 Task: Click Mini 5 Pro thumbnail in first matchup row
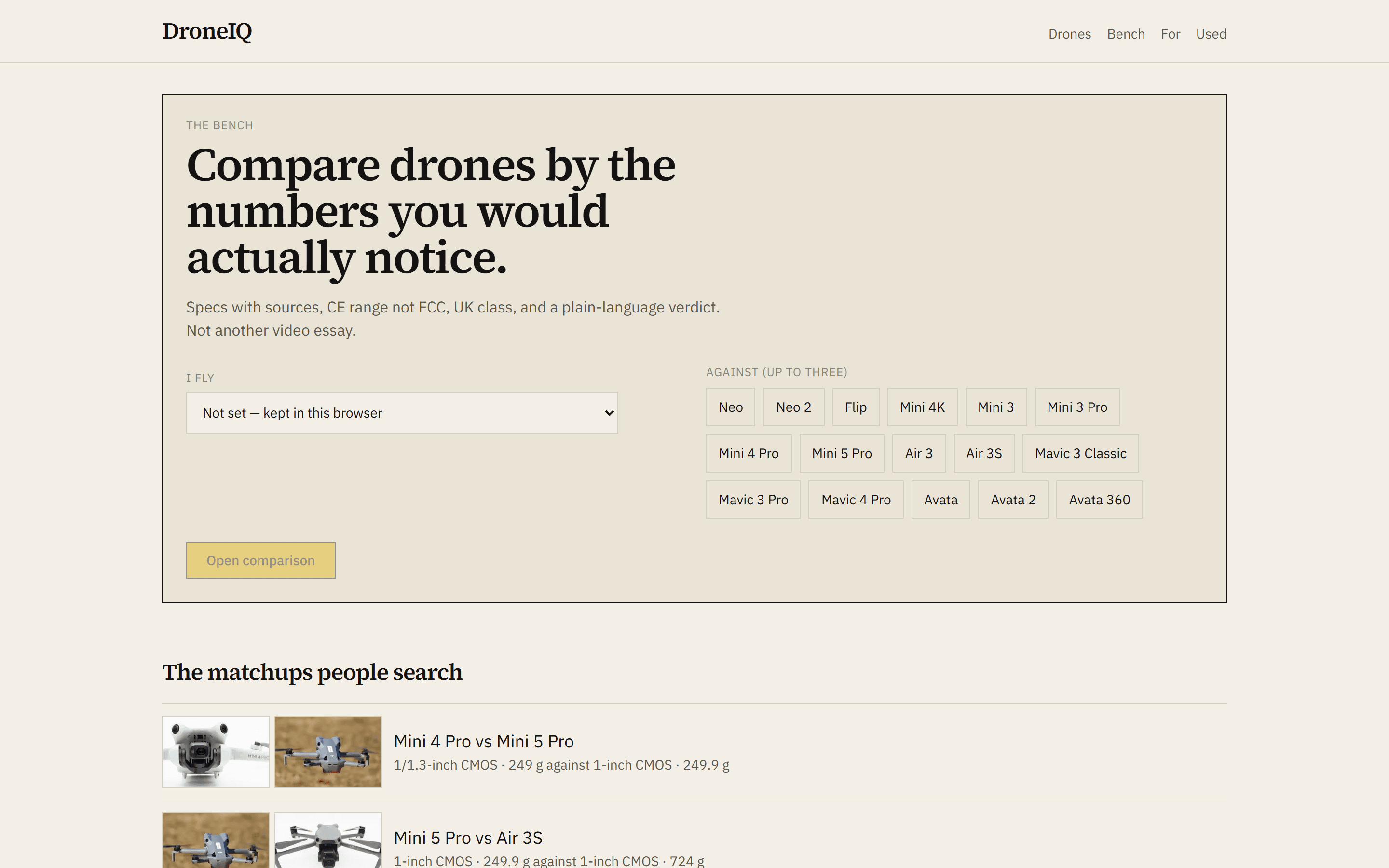pos(328,751)
